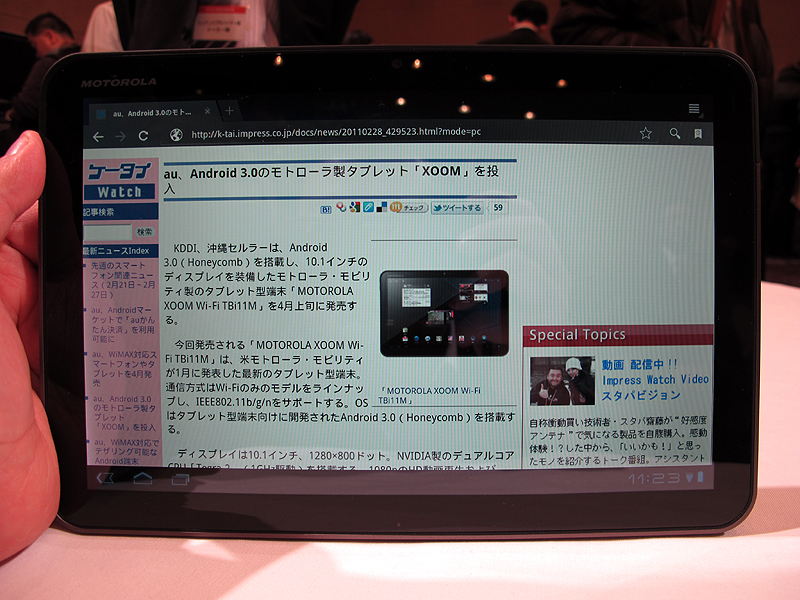Tap the 11:23 status bar clock
This screenshot has height=600, width=800.
coord(654,478)
